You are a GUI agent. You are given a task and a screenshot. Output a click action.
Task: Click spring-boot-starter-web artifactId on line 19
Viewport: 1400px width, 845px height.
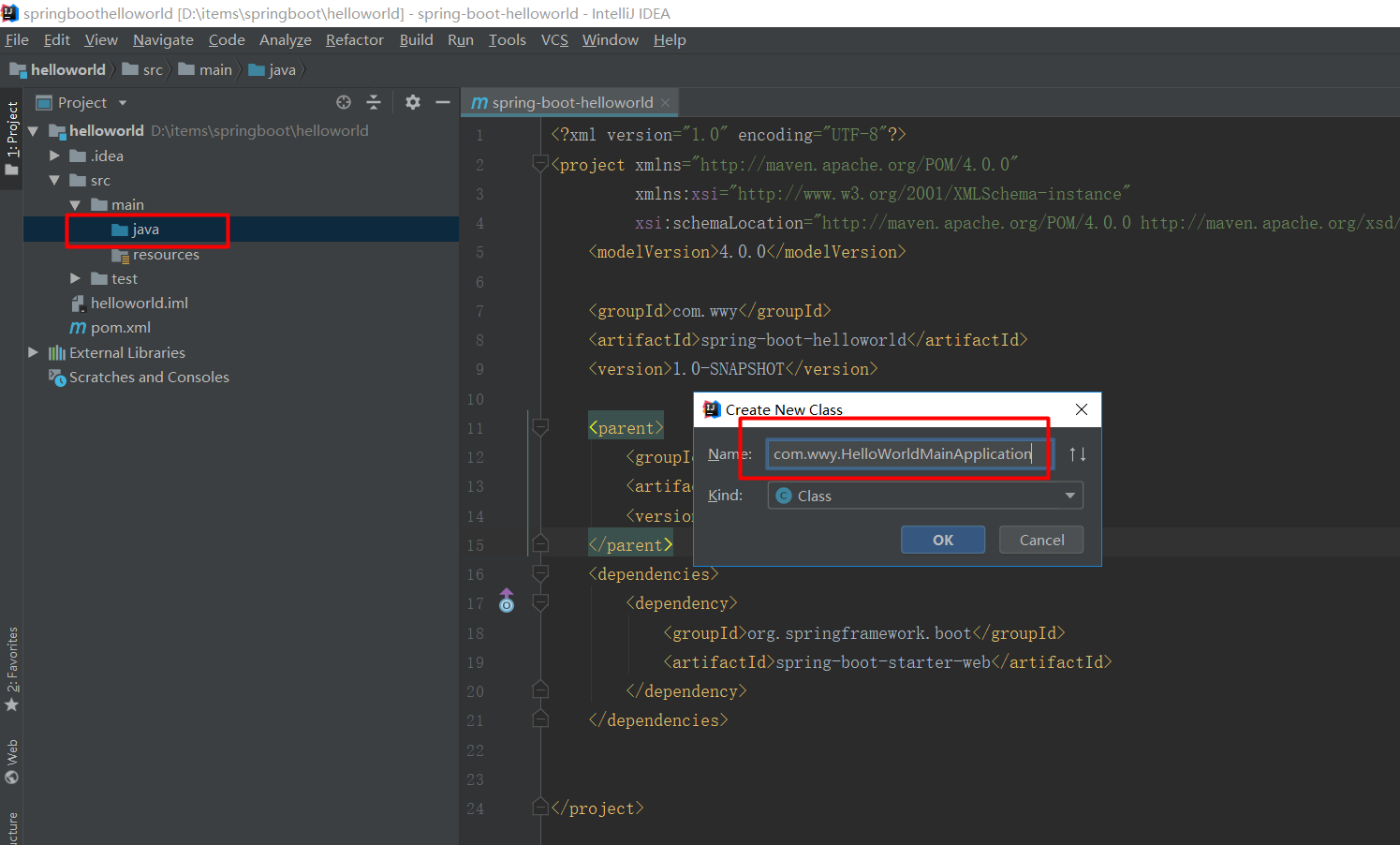point(888,662)
